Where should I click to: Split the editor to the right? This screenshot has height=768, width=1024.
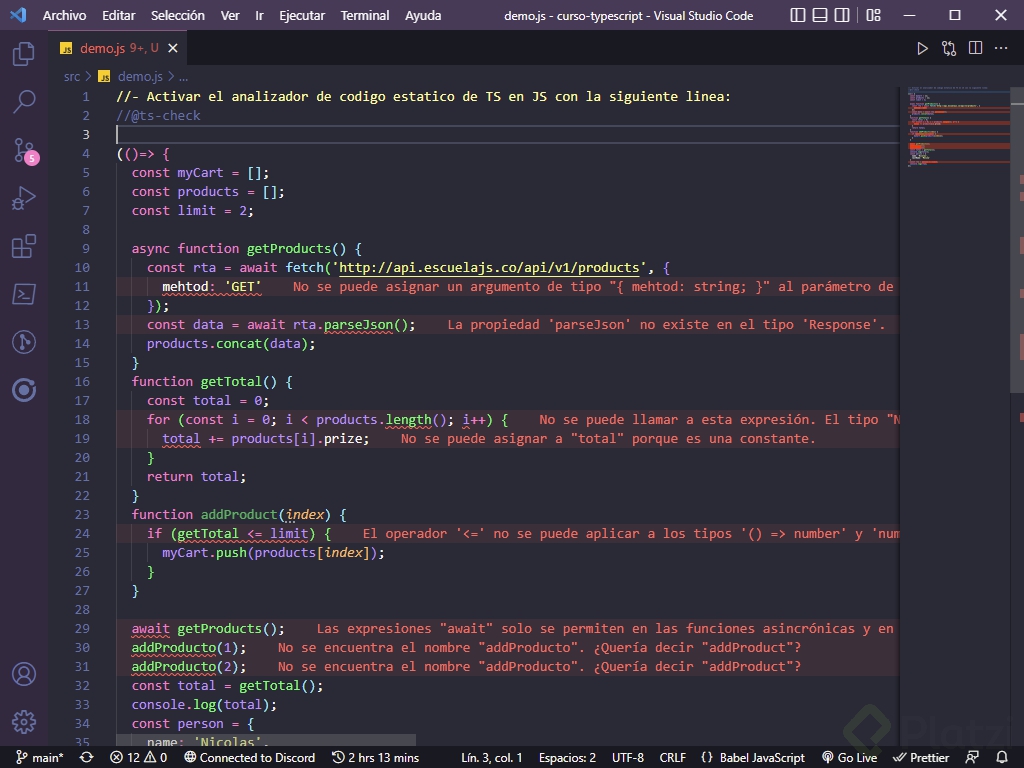(975, 48)
